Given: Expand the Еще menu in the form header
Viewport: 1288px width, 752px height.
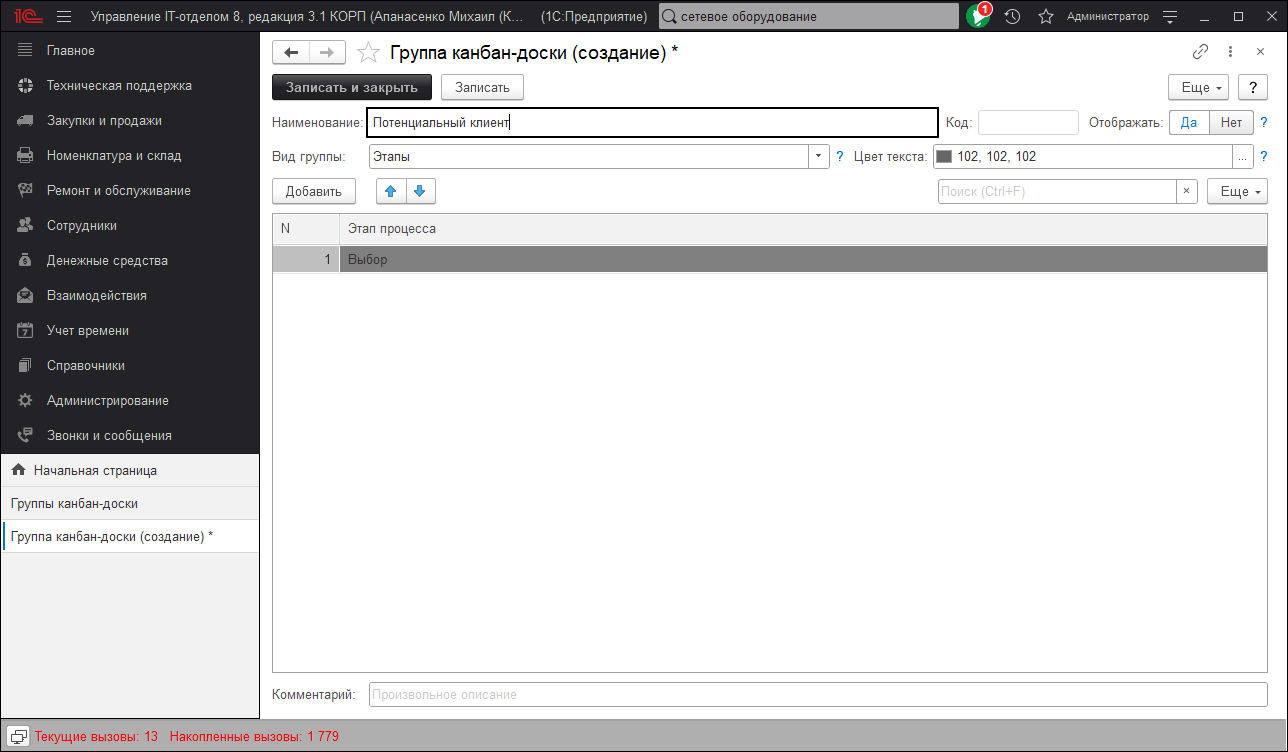Looking at the screenshot, I should 1197,87.
